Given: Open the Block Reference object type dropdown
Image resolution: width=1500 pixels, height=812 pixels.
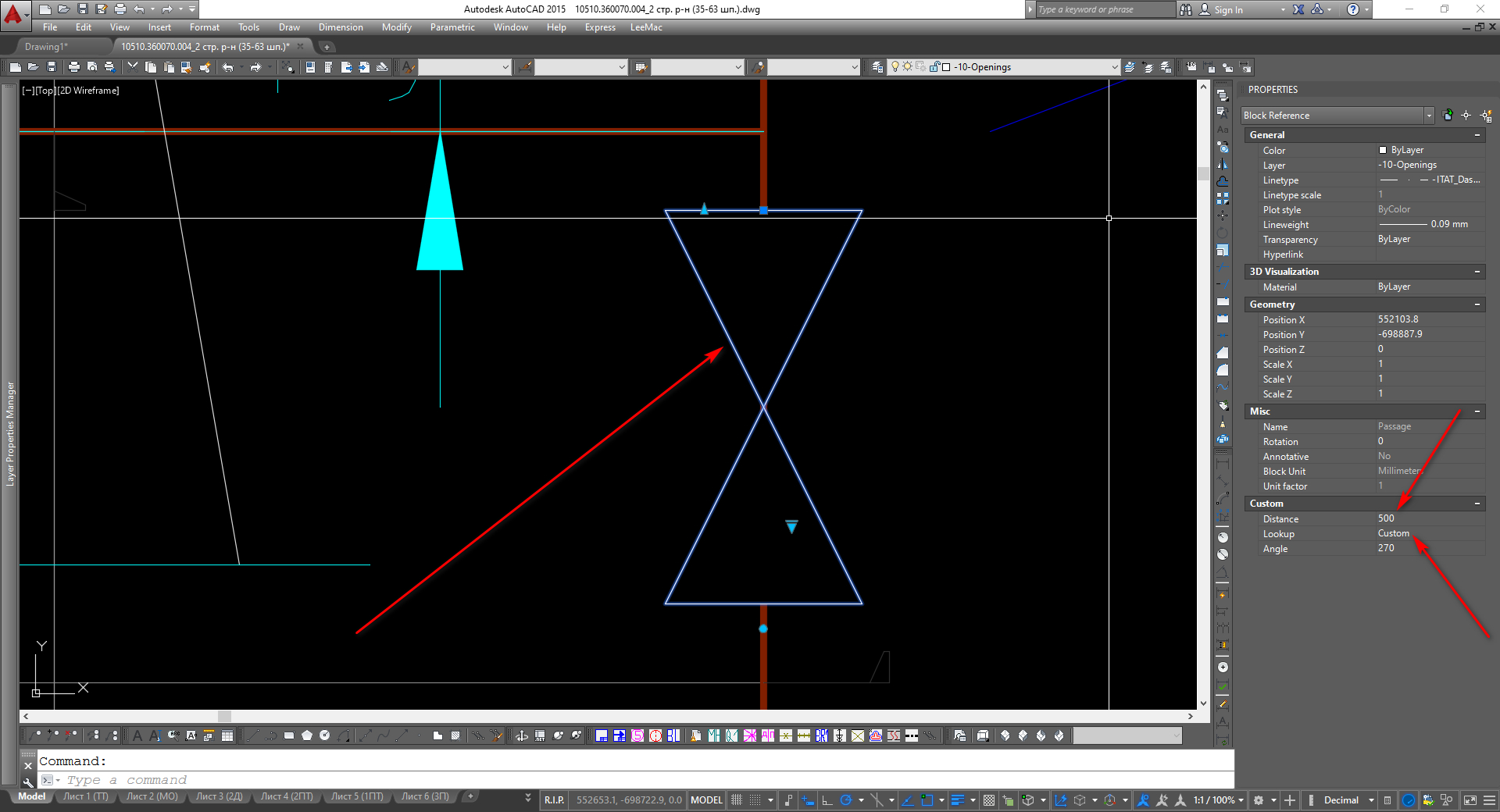Looking at the screenshot, I should [1429, 116].
